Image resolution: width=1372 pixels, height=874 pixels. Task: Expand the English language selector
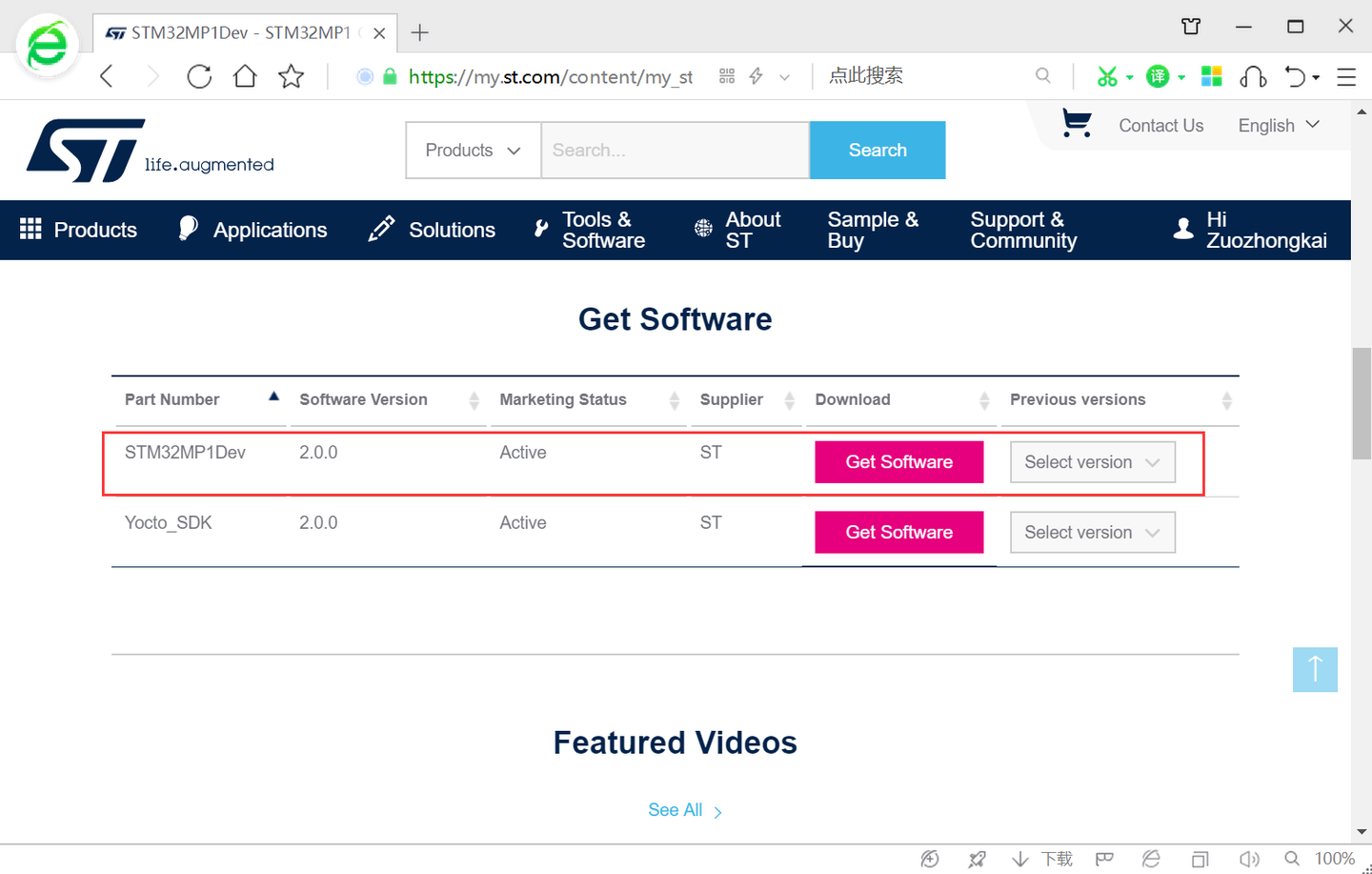pos(1278,126)
